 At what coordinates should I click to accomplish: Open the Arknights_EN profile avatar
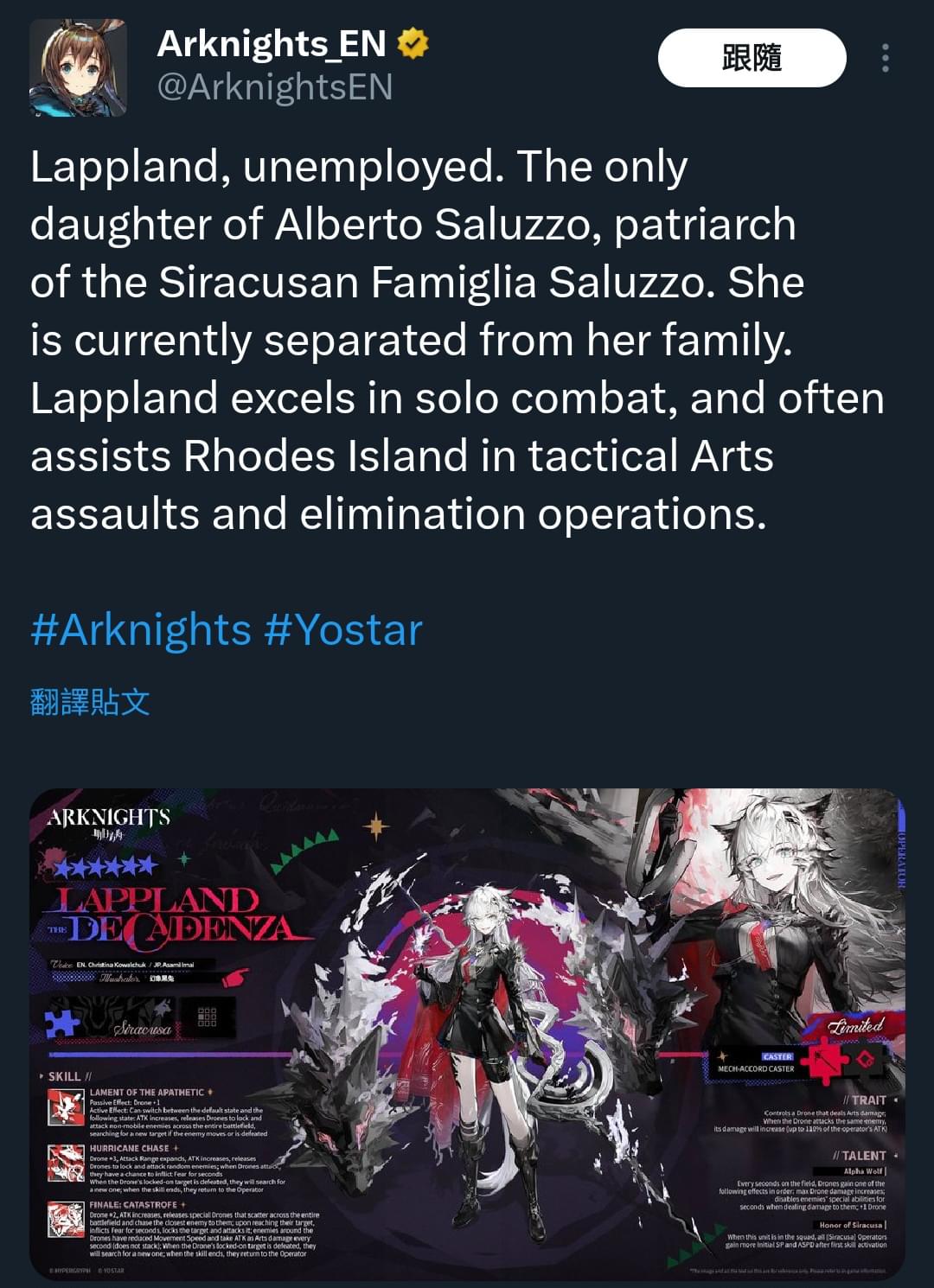tap(78, 67)
